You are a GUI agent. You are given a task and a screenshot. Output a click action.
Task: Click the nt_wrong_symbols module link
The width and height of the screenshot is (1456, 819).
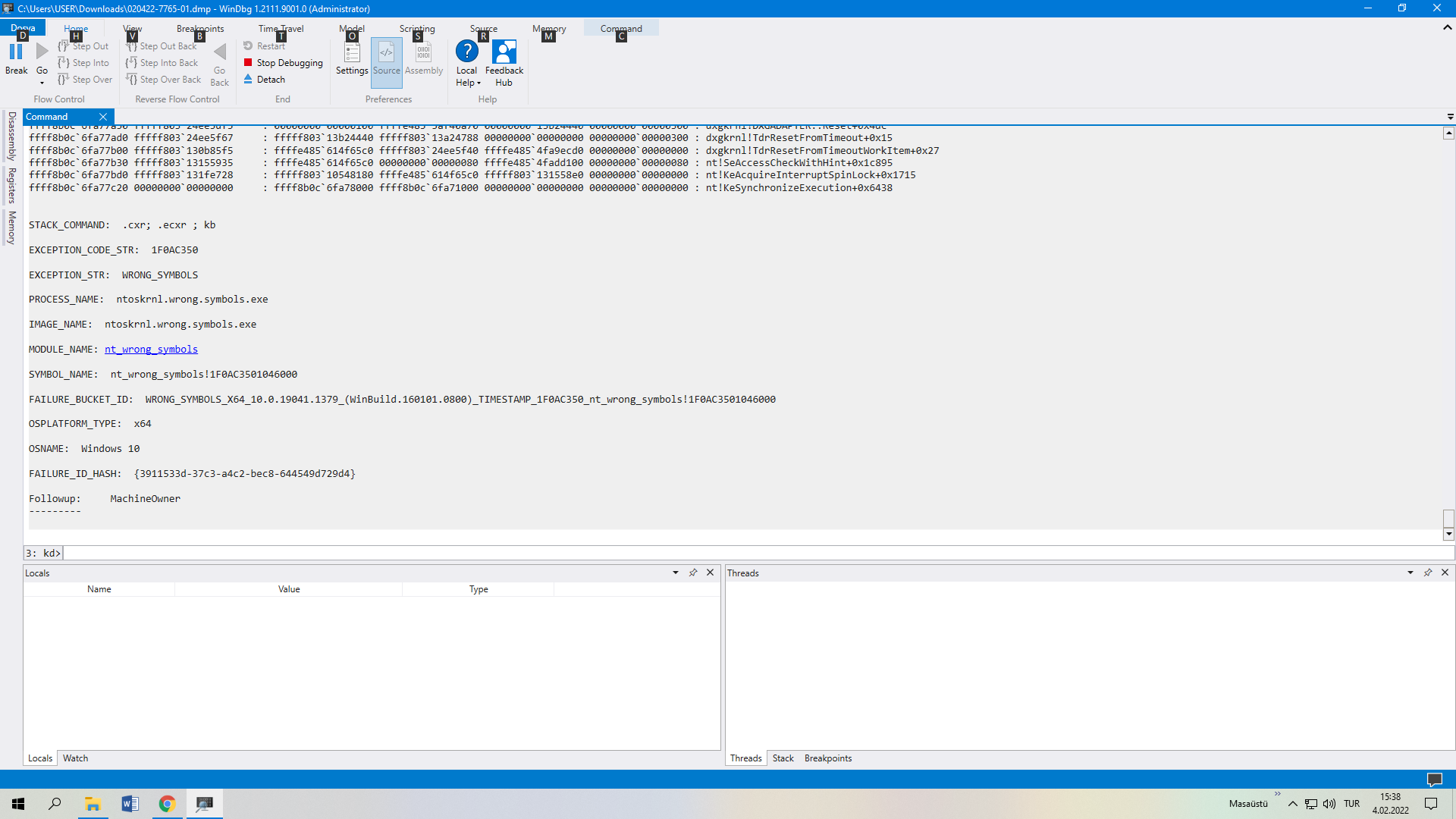coord(151,350)
